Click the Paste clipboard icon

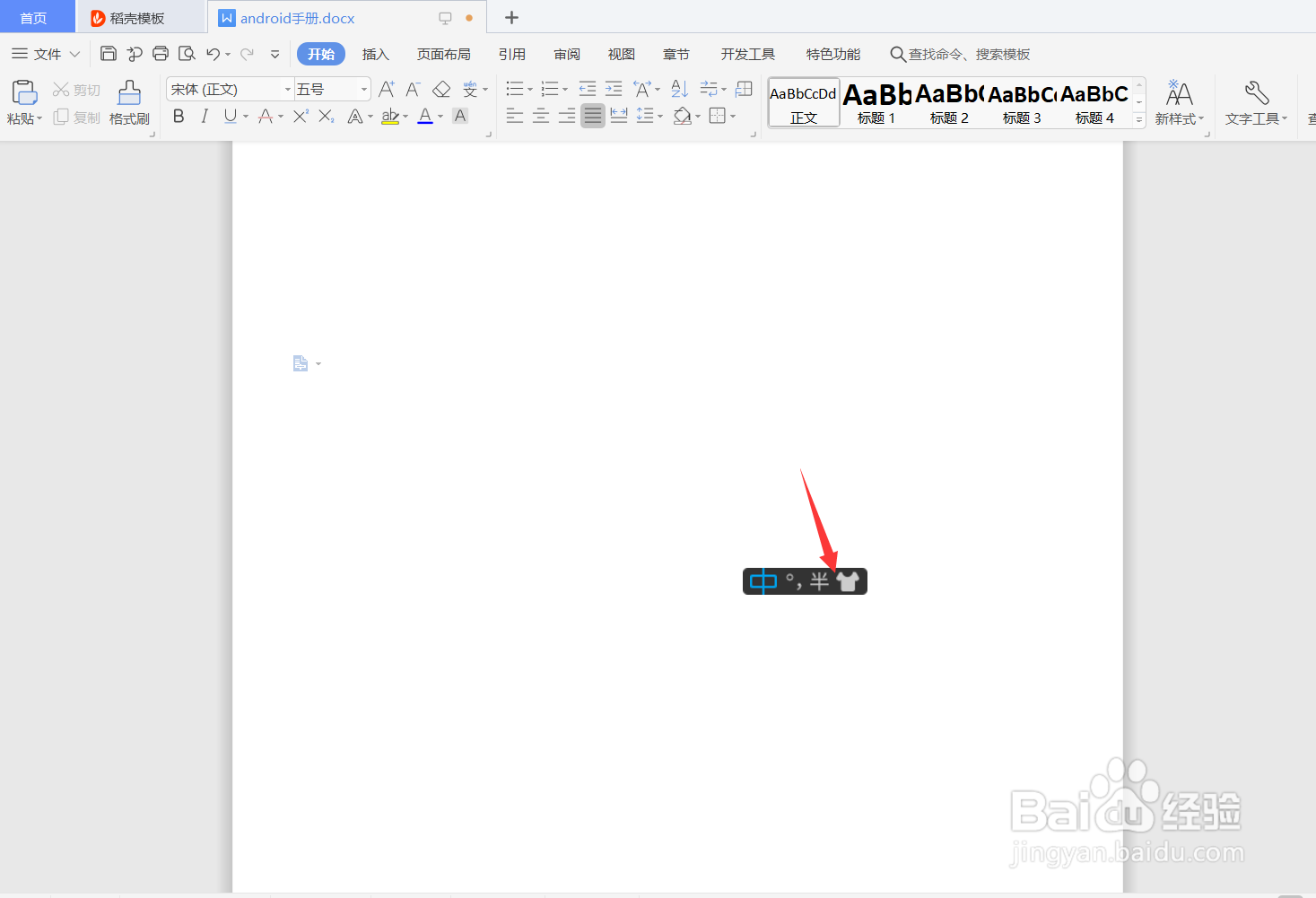click(x=24, y=92)
